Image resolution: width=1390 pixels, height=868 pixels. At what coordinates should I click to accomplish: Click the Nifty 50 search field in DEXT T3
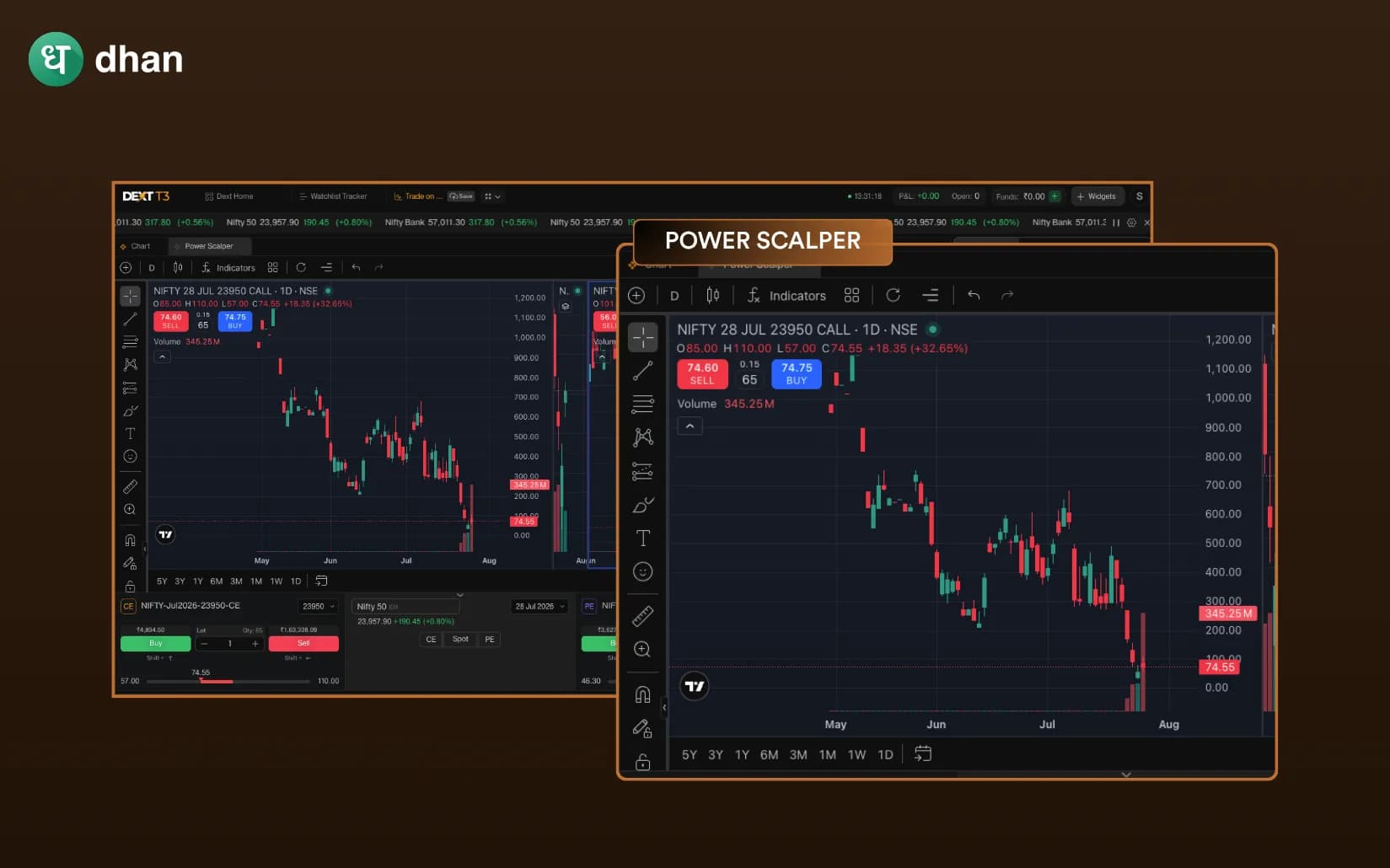pyautogui.click(x=405, y=606)
